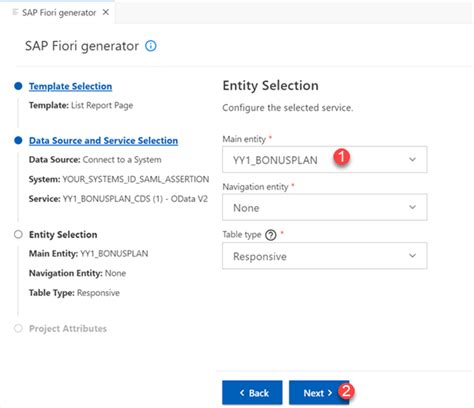This screenshot has width=474, height=408.
Task: Select the SAP Fiori generator tab
Action: (x=58, y=13)
